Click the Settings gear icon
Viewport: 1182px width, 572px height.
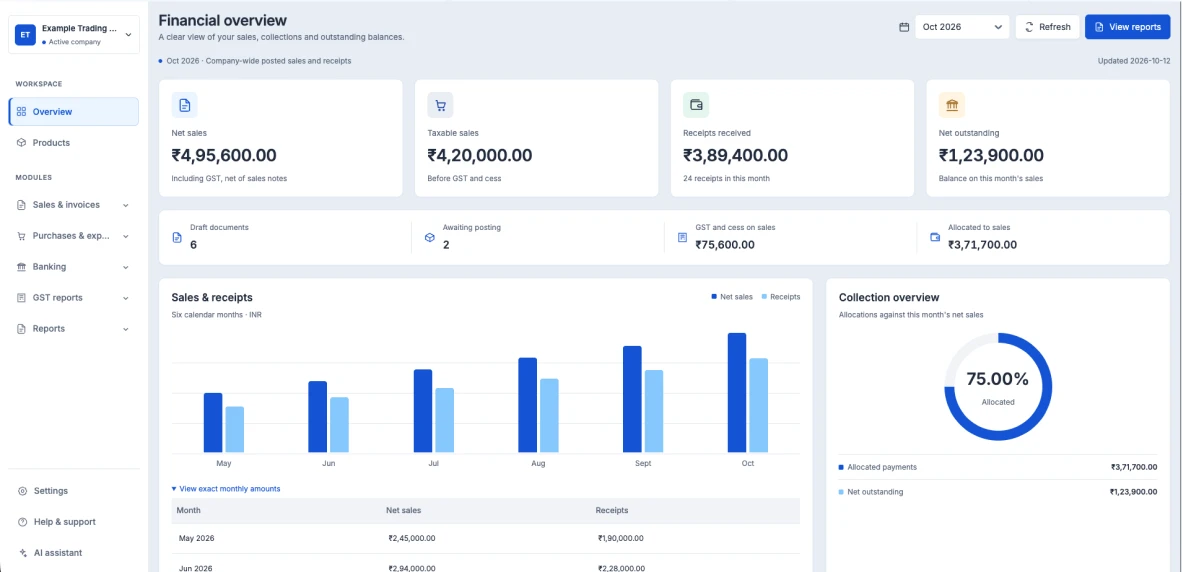tap(22, 491)
